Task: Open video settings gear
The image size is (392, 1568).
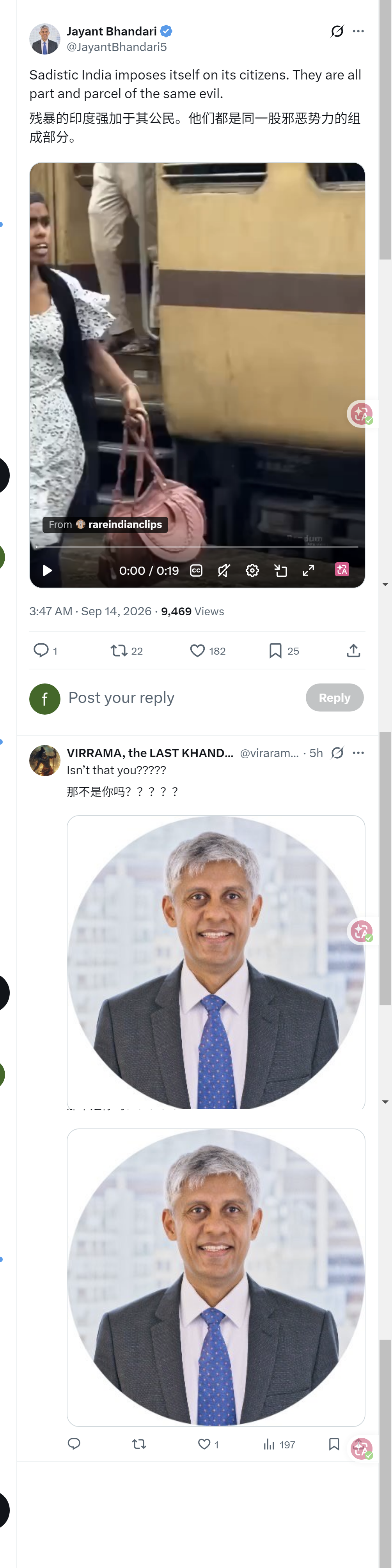Action: tap(252, 570)
